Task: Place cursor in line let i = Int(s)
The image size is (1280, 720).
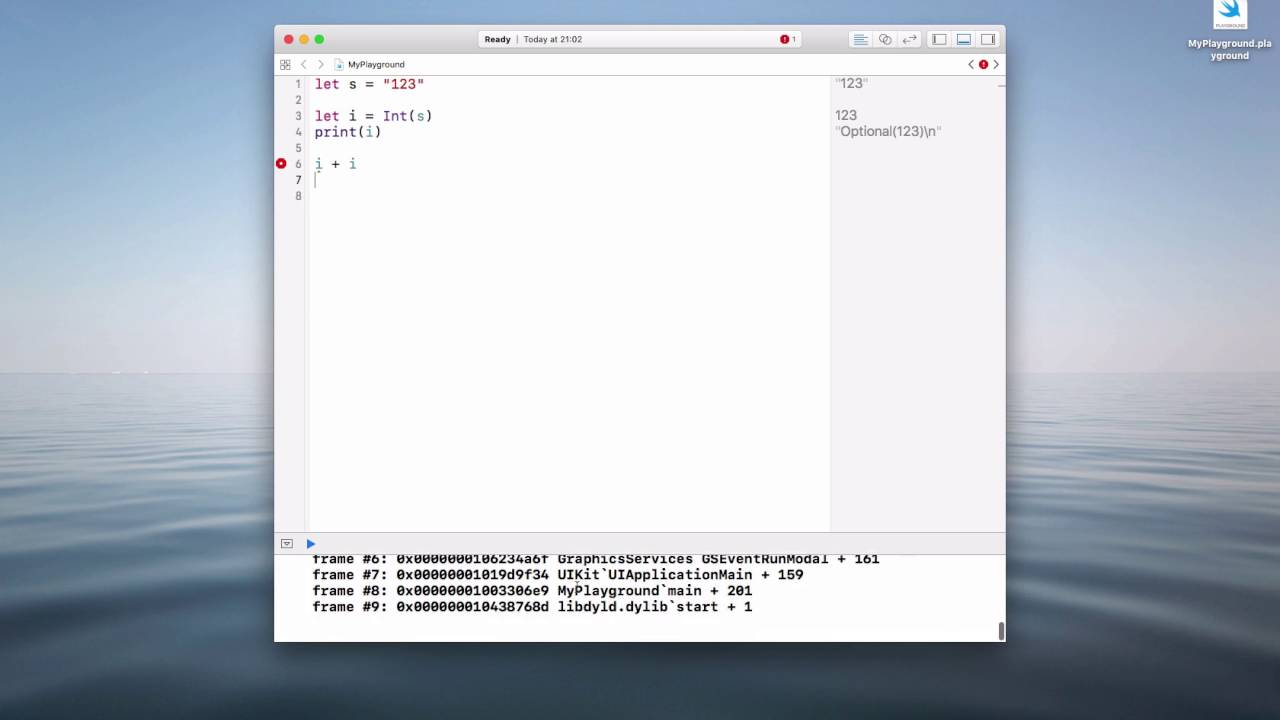Action: point(373,116)
